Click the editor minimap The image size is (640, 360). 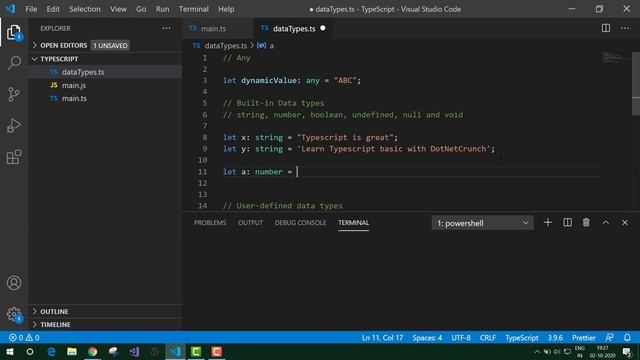(615, 58)
